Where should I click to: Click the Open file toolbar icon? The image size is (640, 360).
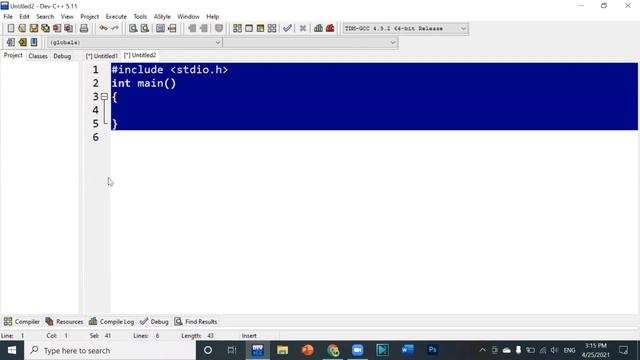(22, 28)
